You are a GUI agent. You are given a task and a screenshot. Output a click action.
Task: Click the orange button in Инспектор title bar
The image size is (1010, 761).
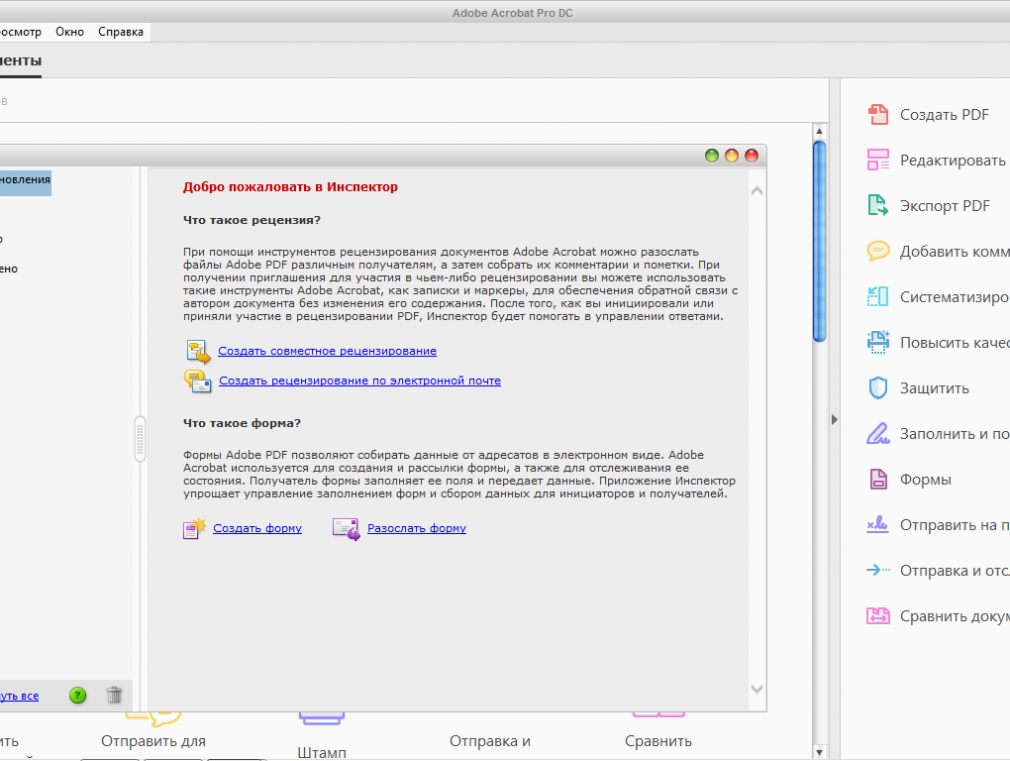(x=732, y=155)
